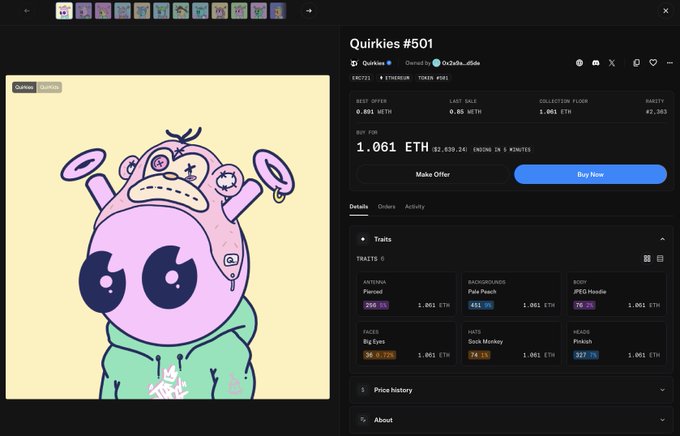This screenshot has width=680, height=436.
Task: Open the Hats Sock Monkey trait card
Action: pyautogui.click(x=511, y=344)
